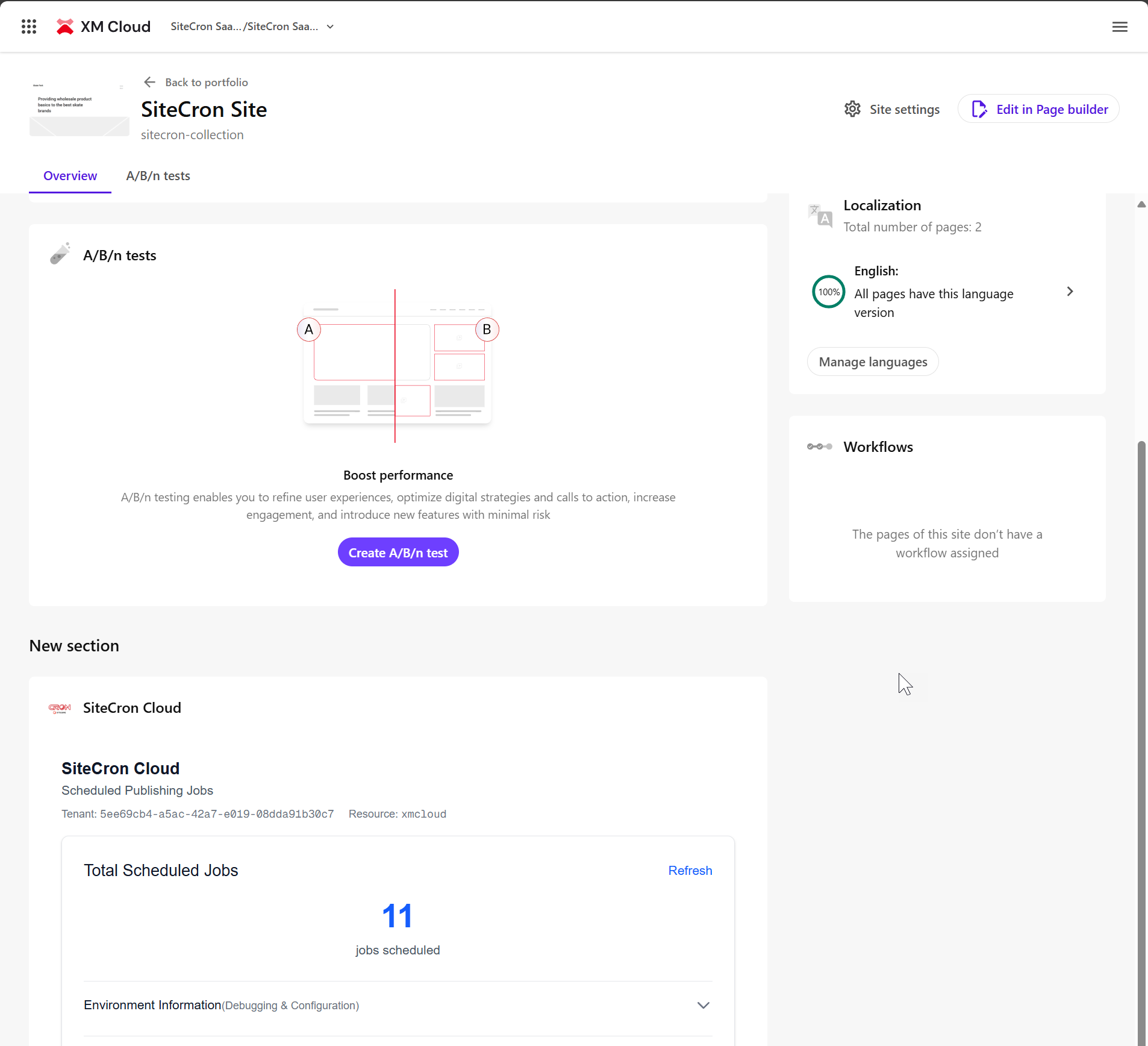
Task: Click the Site settings gear icon
Action: click(x=852, y=109)
